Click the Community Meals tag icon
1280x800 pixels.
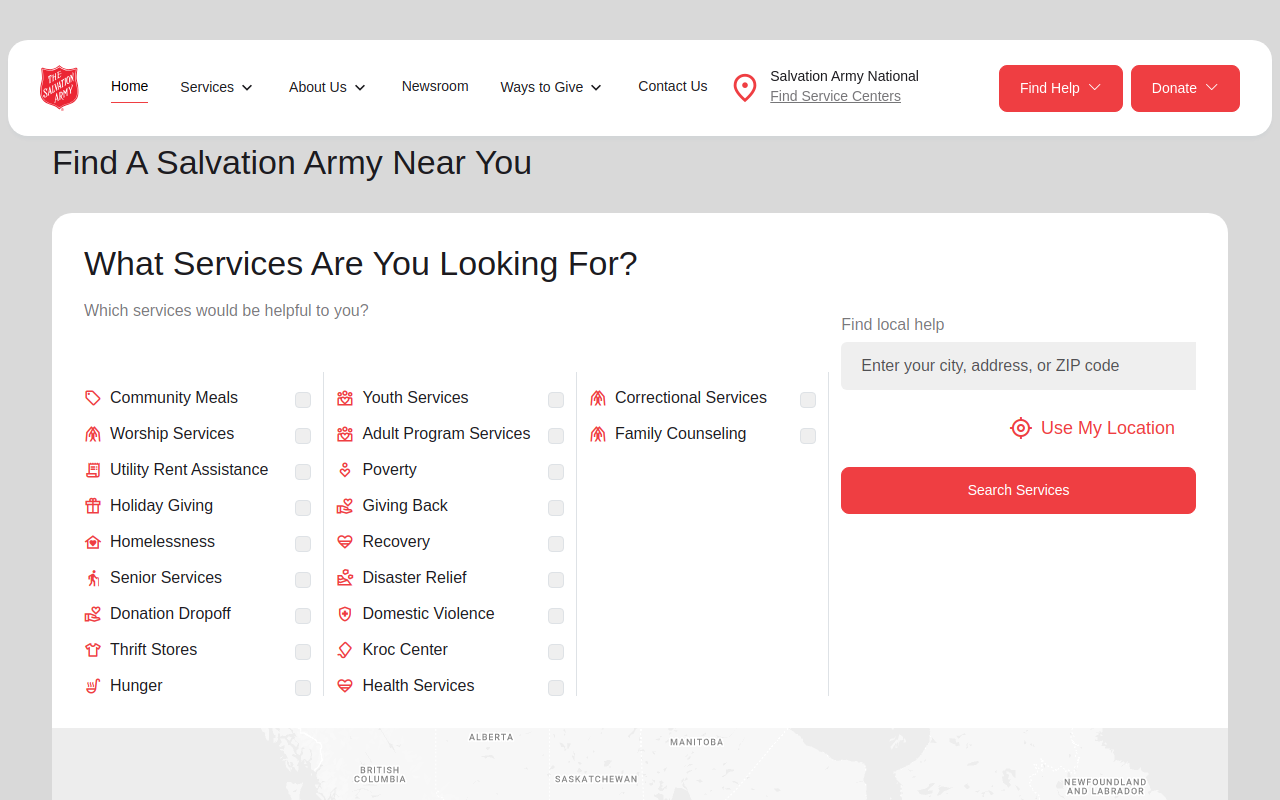[x=93, y=398]
